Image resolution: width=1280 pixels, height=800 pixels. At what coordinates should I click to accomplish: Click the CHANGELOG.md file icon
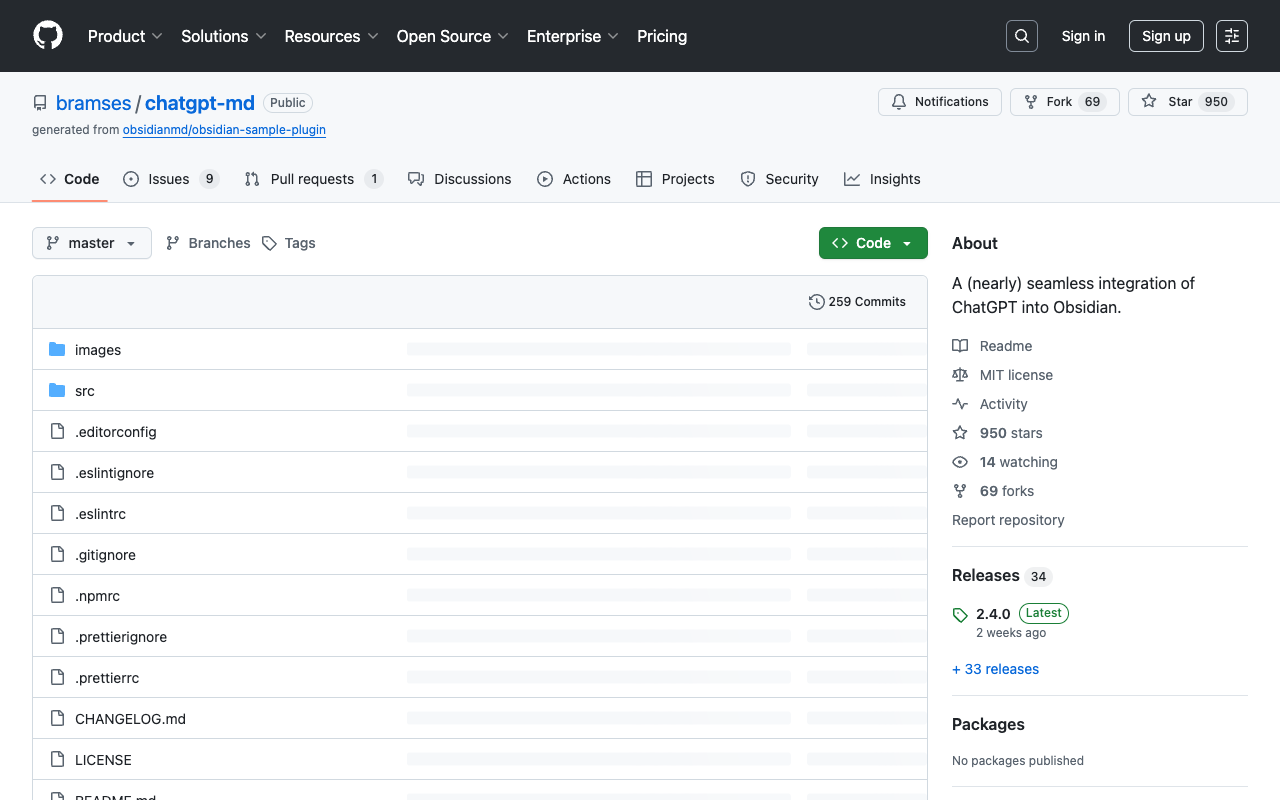point(57,719)
